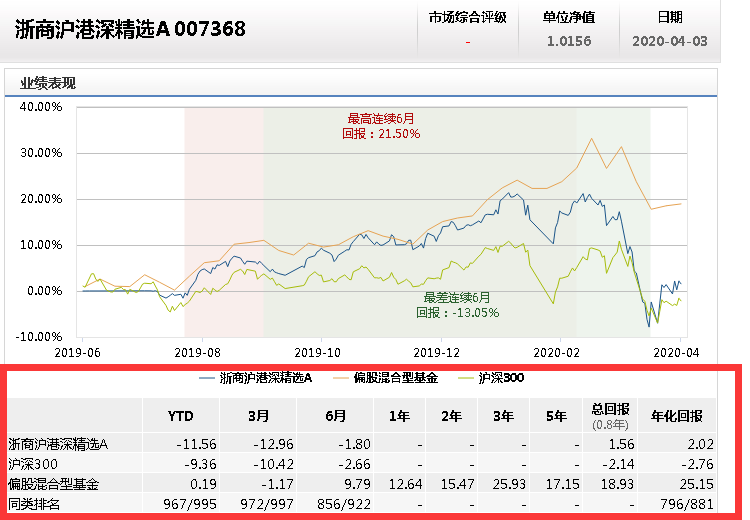Viewport: 750px width, 520px height.
Task: Click the YTD value -11.56
Action: click(196, 444)
